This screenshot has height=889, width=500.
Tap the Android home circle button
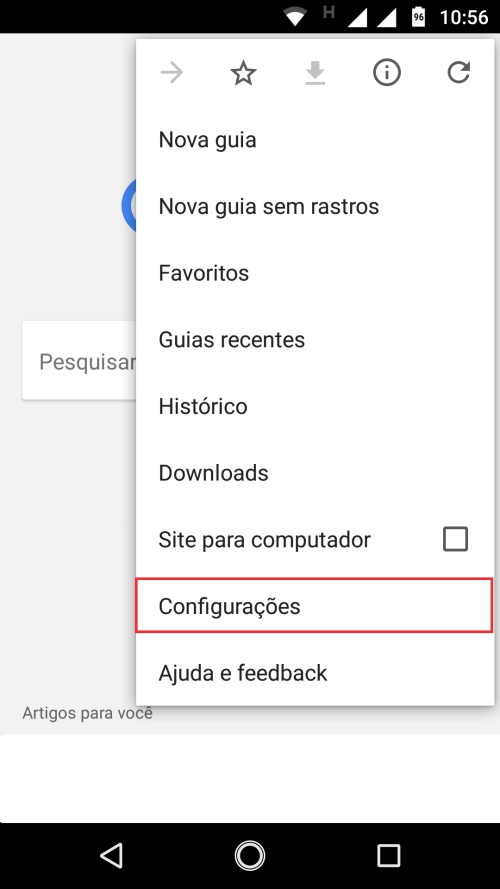pyautogui.click(x=250, y=855)
